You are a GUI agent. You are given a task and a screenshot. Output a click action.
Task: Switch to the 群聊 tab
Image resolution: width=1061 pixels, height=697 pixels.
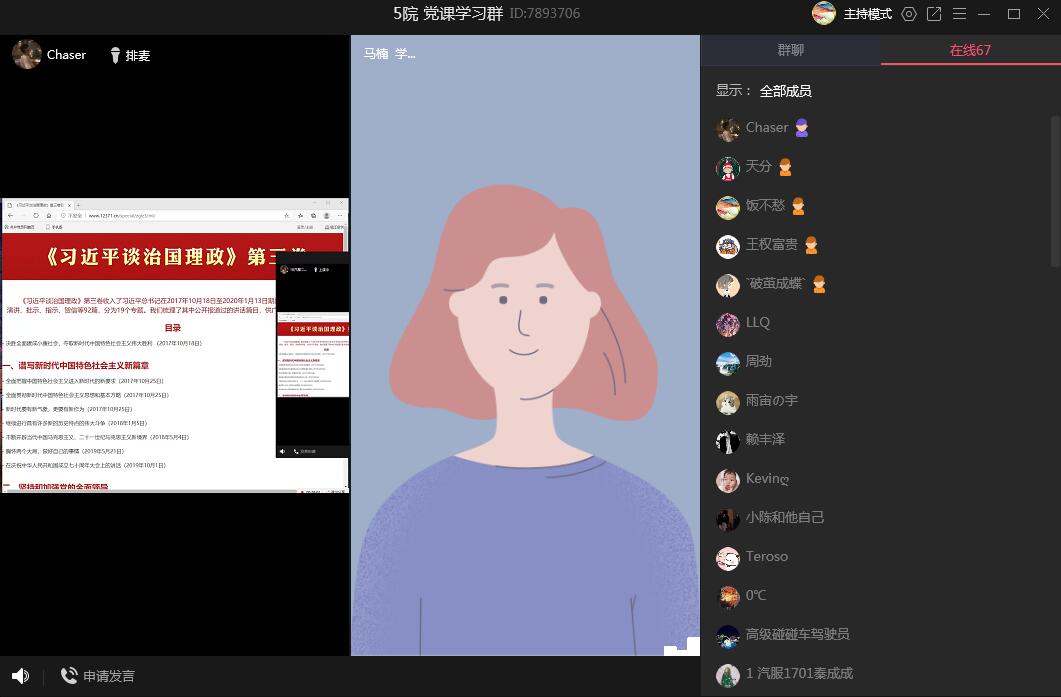tap(790, 50)
